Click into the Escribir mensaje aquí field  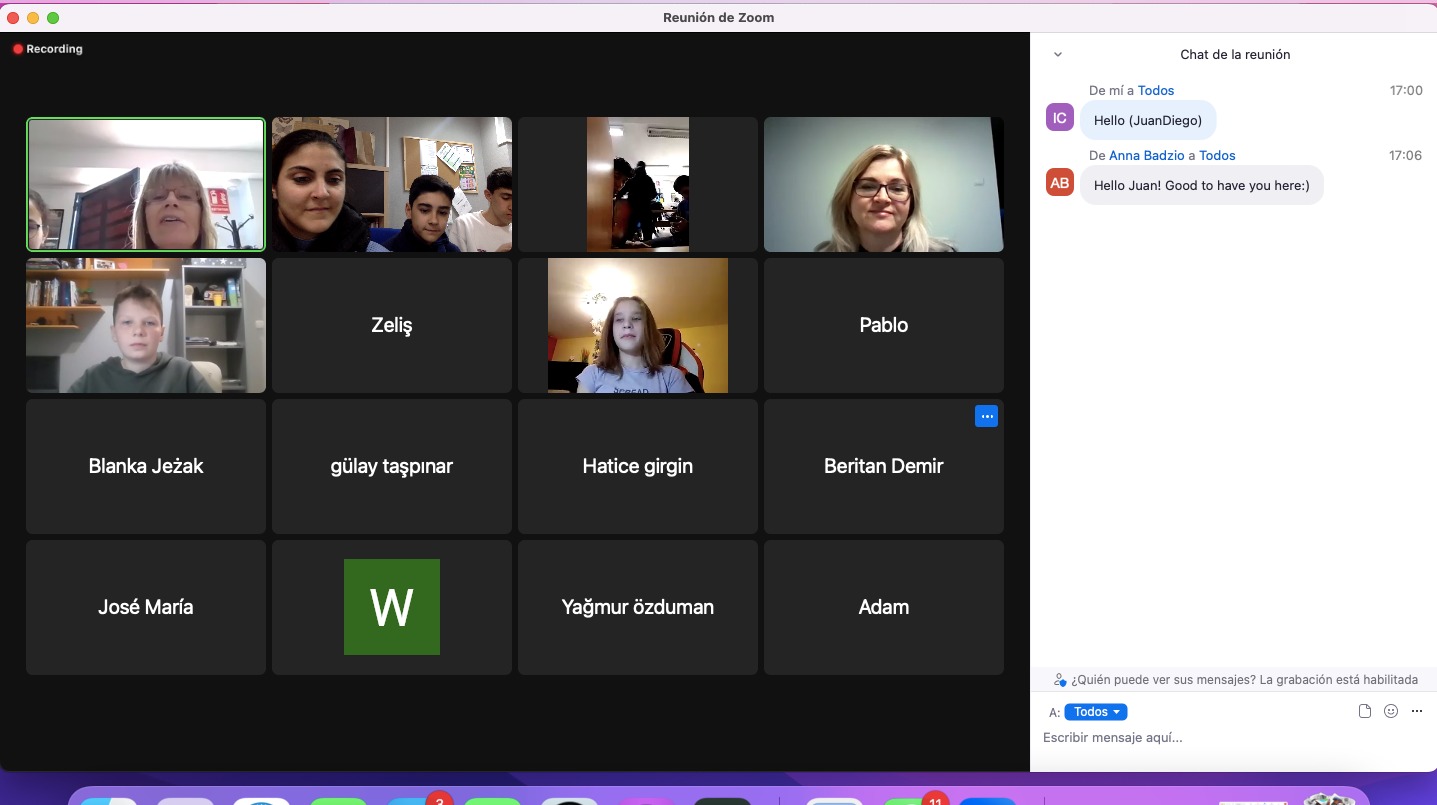[1233, 738]
